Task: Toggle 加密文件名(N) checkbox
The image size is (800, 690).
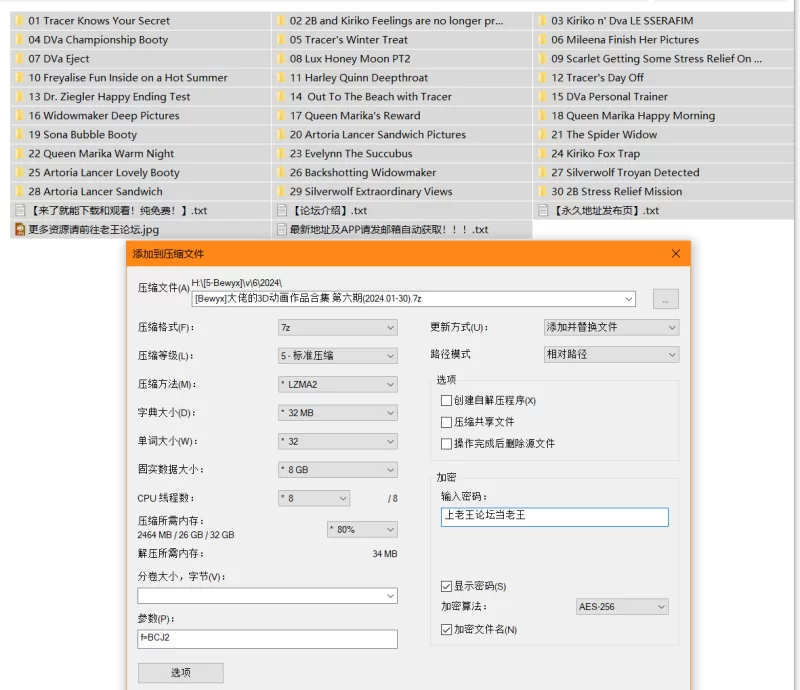Action: tap(446, 630)
